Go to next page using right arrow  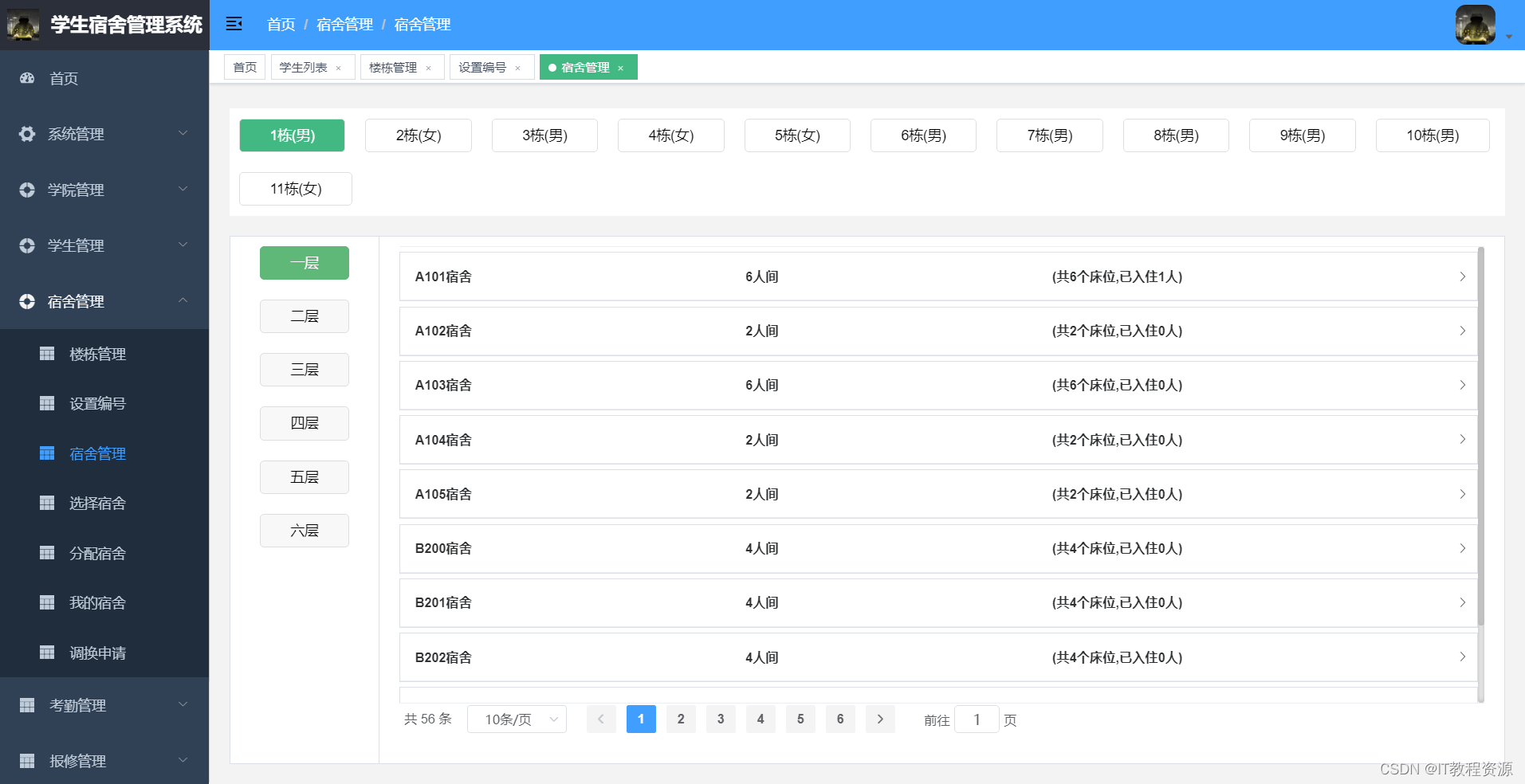click(x=880, y=719)
